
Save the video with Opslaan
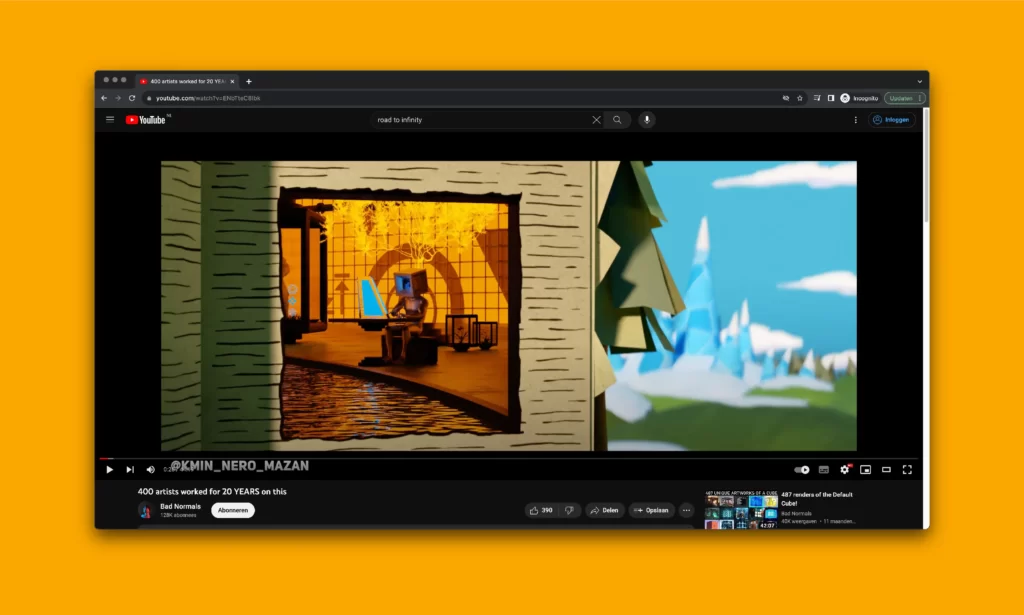point(651,511)
